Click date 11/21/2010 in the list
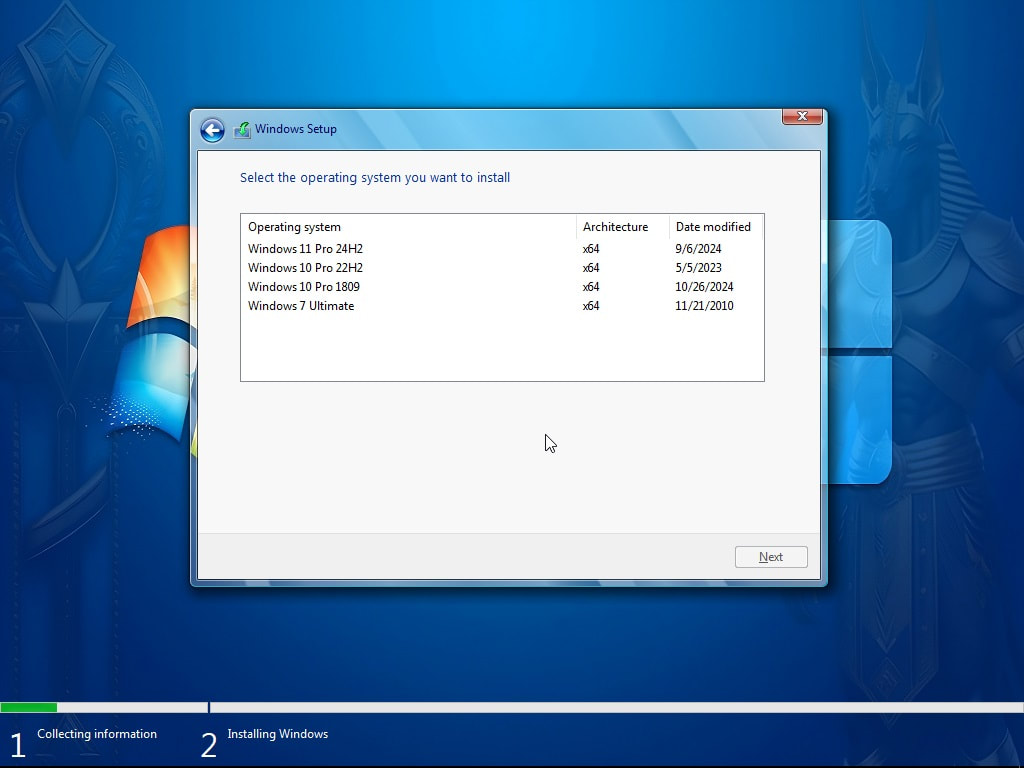The height and width of the screenshot is (768, 1024). [x=704, y=306]
